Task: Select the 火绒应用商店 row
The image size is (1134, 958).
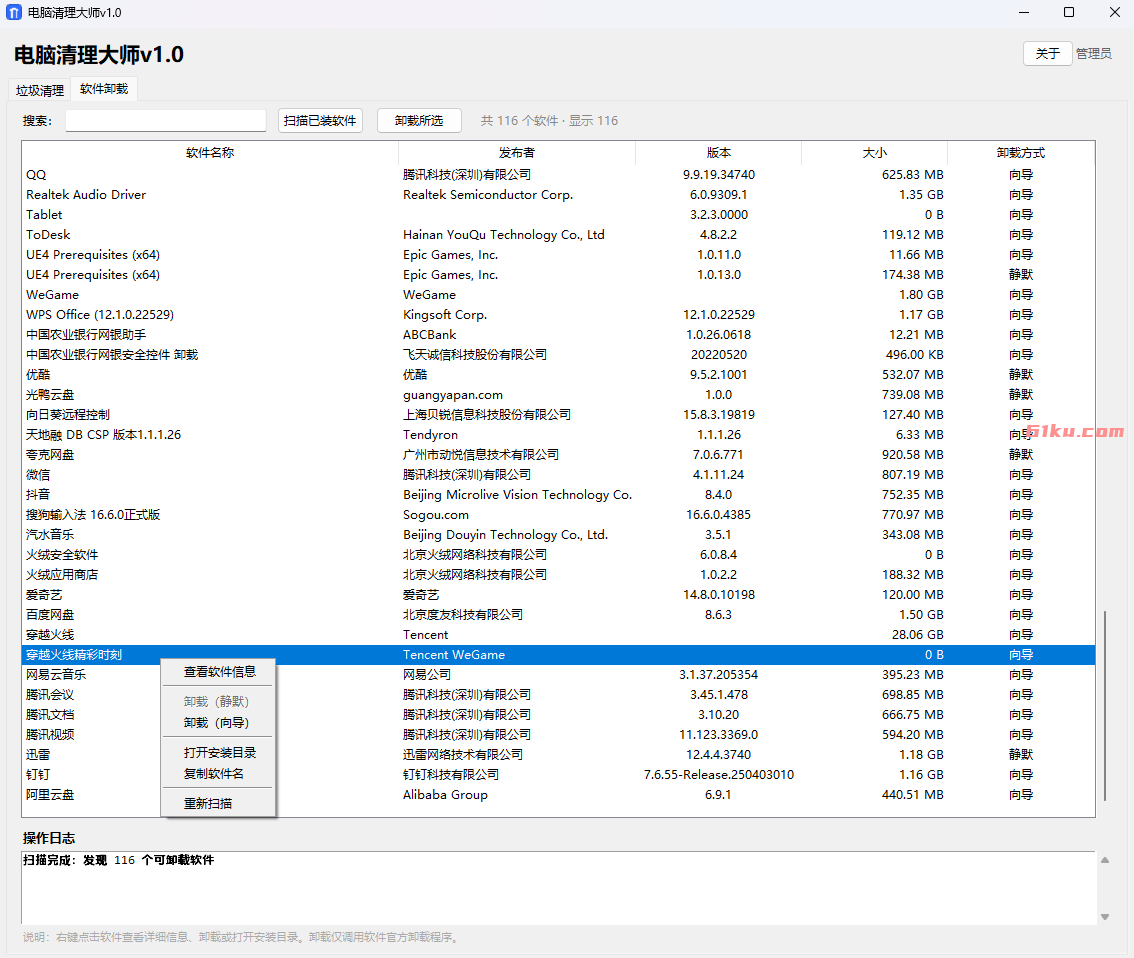Action: [558, 575]
